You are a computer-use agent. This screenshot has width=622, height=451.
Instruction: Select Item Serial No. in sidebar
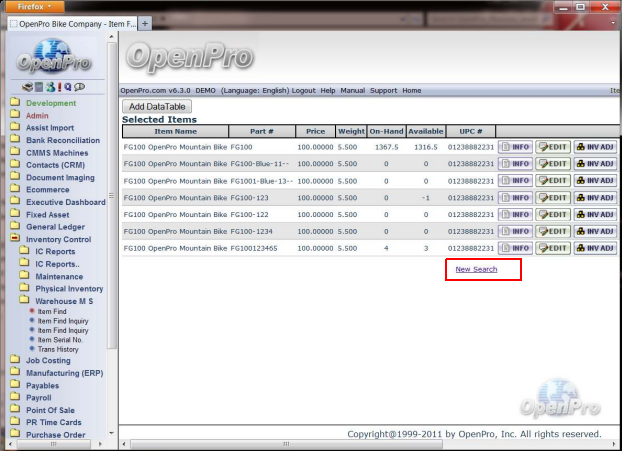pyautogui.click(x=62, y=339)
